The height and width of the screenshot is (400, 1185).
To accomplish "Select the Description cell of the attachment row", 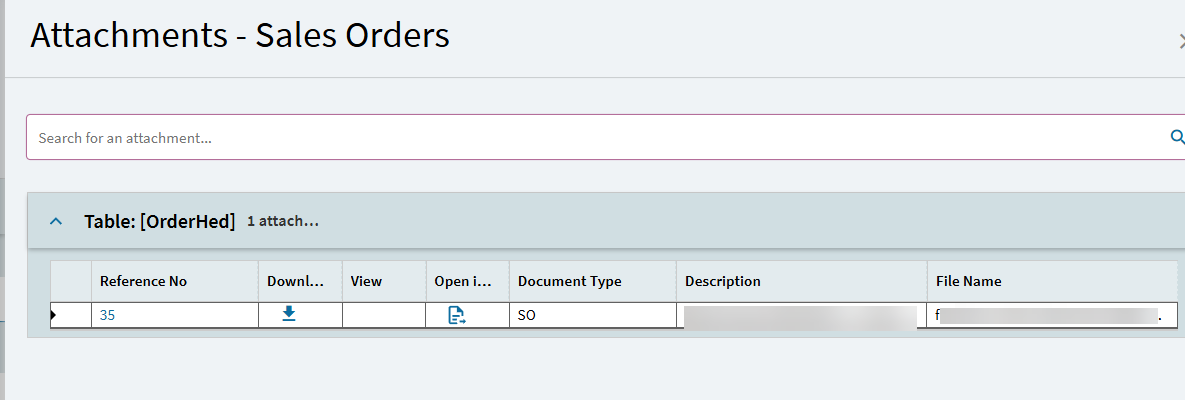I will tap(800, 315).
